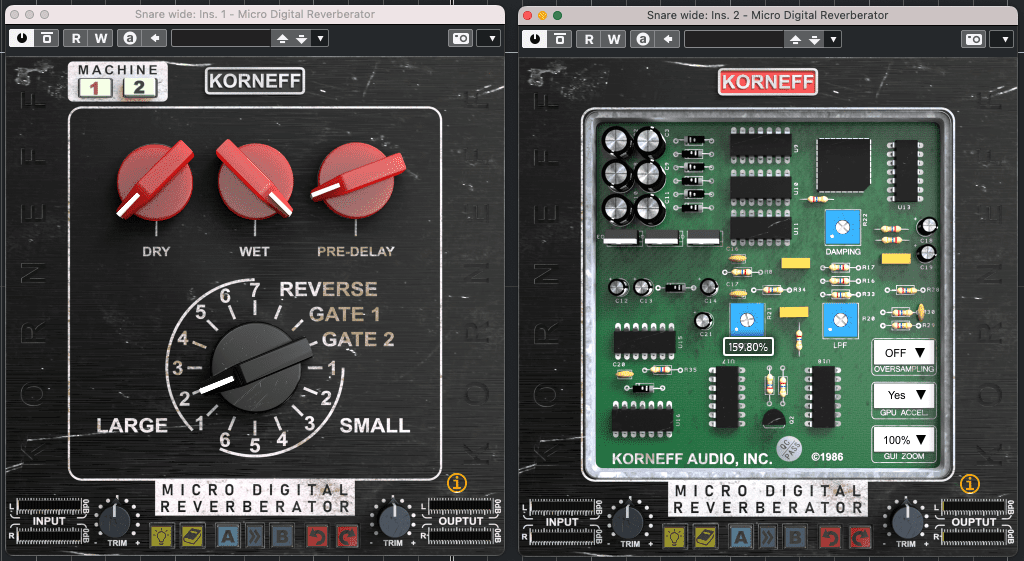Click LPF blue trimpot on circuit board
Image resolution: width=1024 pixels, height=561 pixels.
[840, 321]
